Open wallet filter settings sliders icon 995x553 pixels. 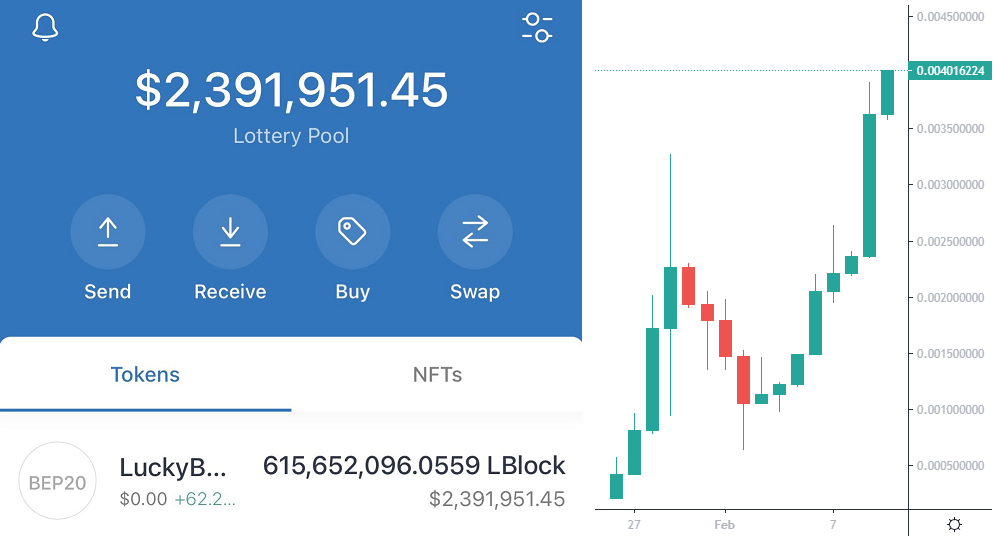(x=537, y=27)
